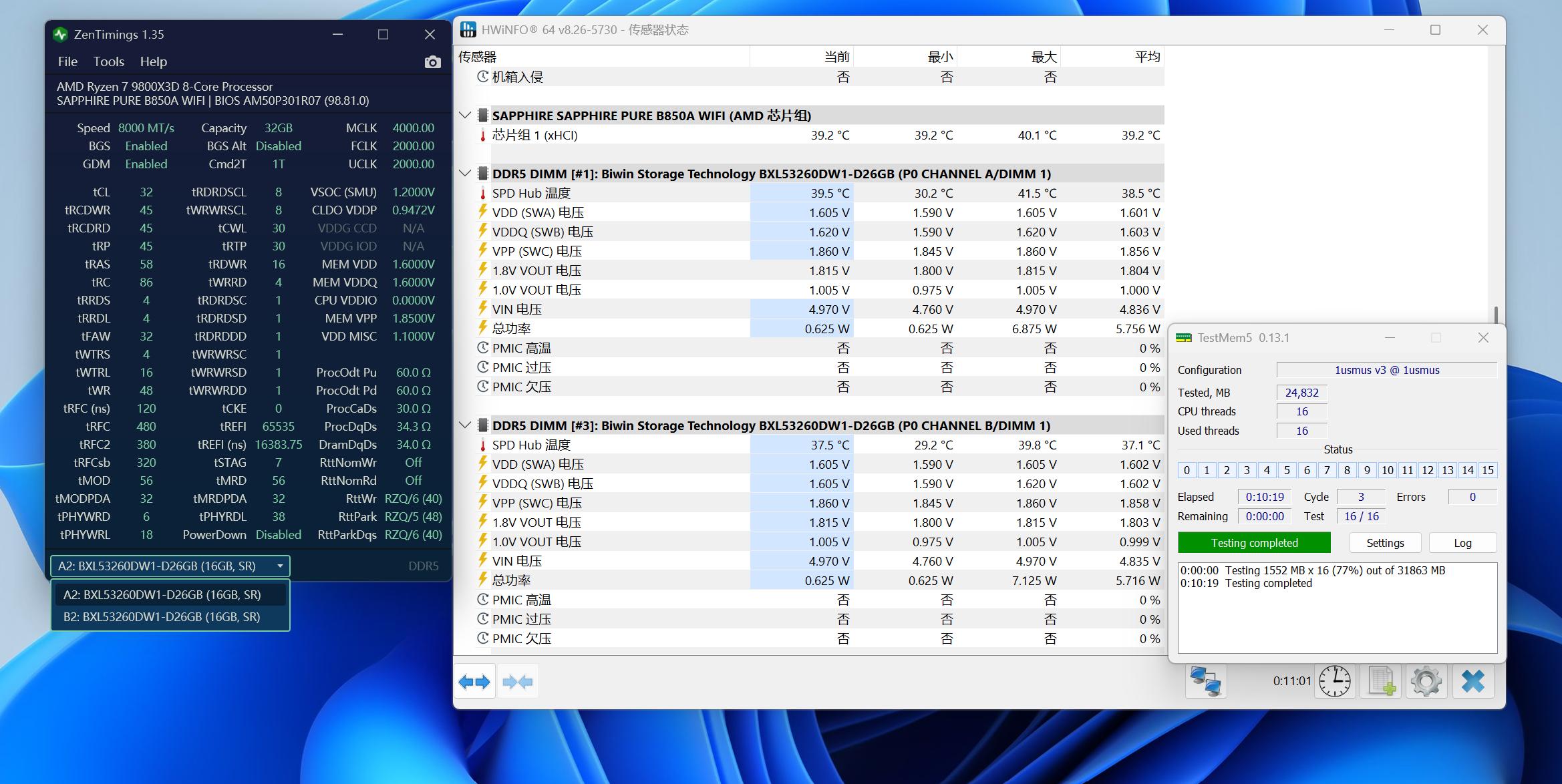Open the ZenTimings Tools menu

109,61
